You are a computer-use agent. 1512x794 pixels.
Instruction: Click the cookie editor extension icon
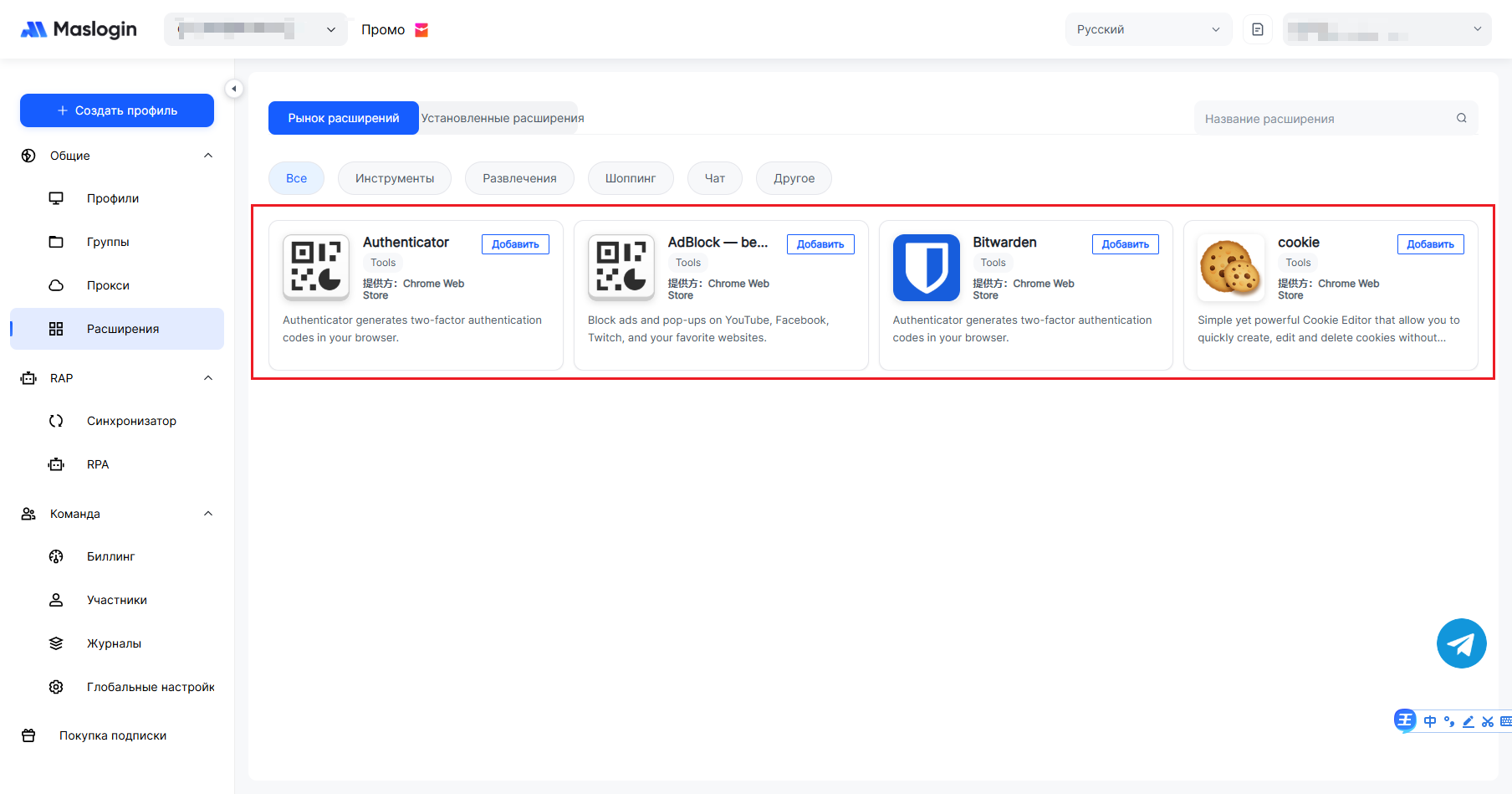tap(1230, 268)
